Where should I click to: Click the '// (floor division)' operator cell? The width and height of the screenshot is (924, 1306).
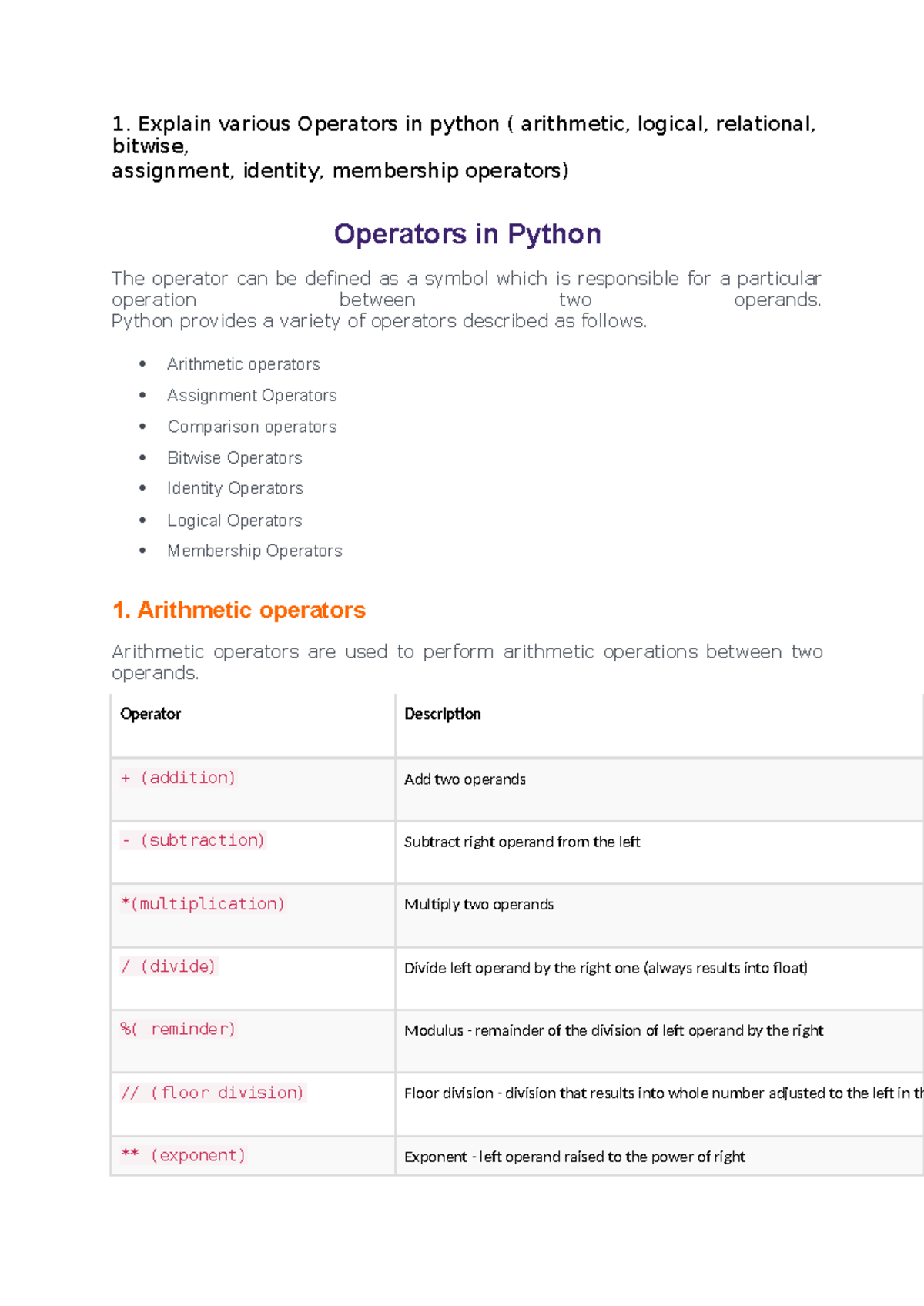coord(213,1093)
